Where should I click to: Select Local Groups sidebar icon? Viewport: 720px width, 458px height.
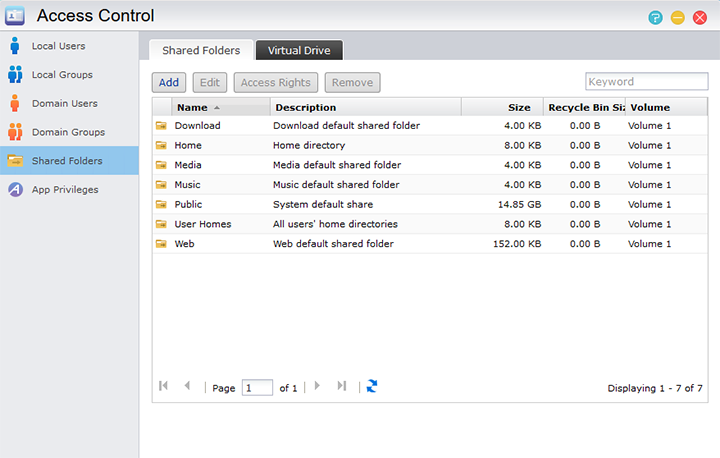15,75
